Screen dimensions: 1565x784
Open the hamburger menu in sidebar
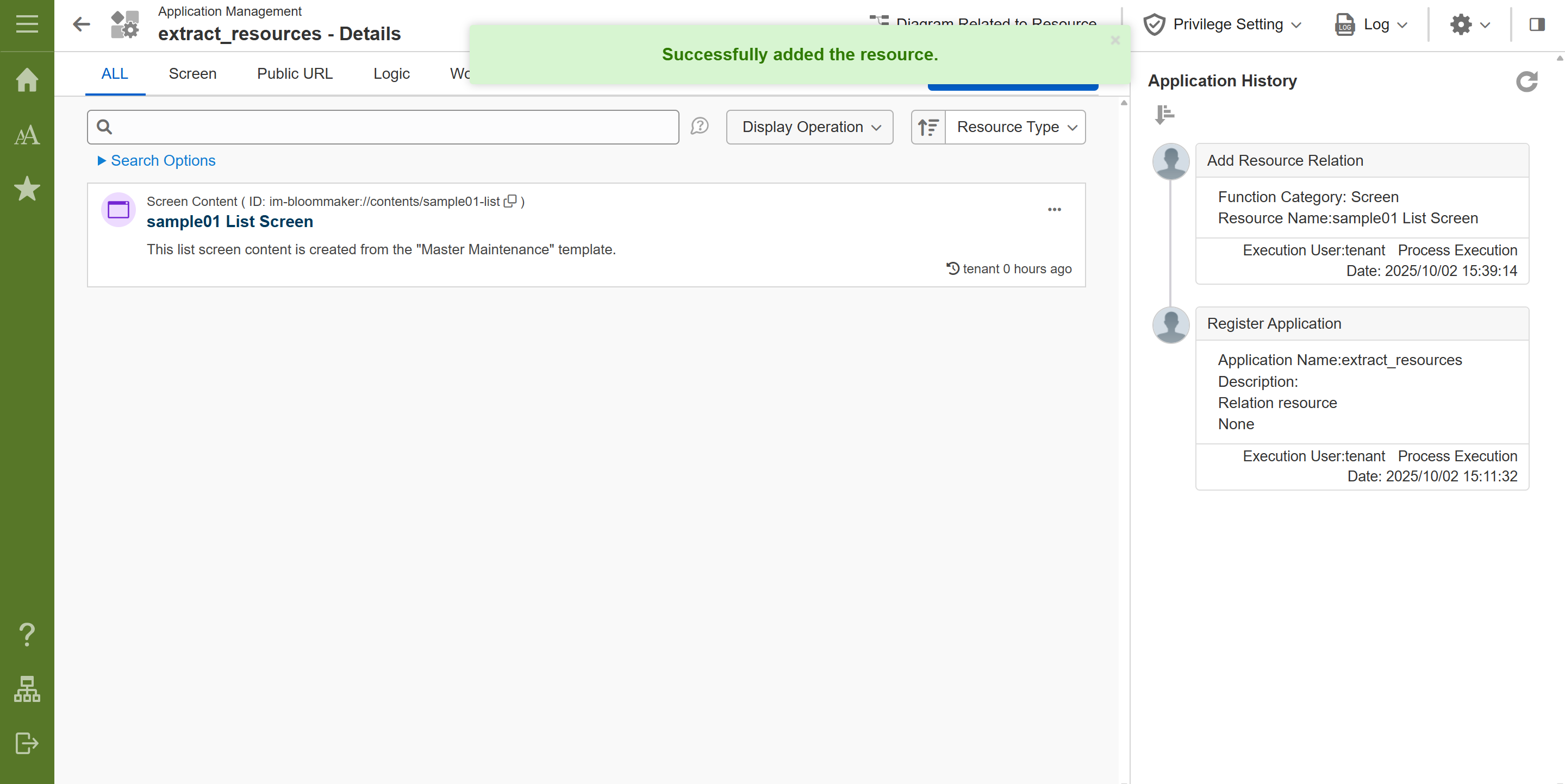pyautogui.click(x=27, y=24)
